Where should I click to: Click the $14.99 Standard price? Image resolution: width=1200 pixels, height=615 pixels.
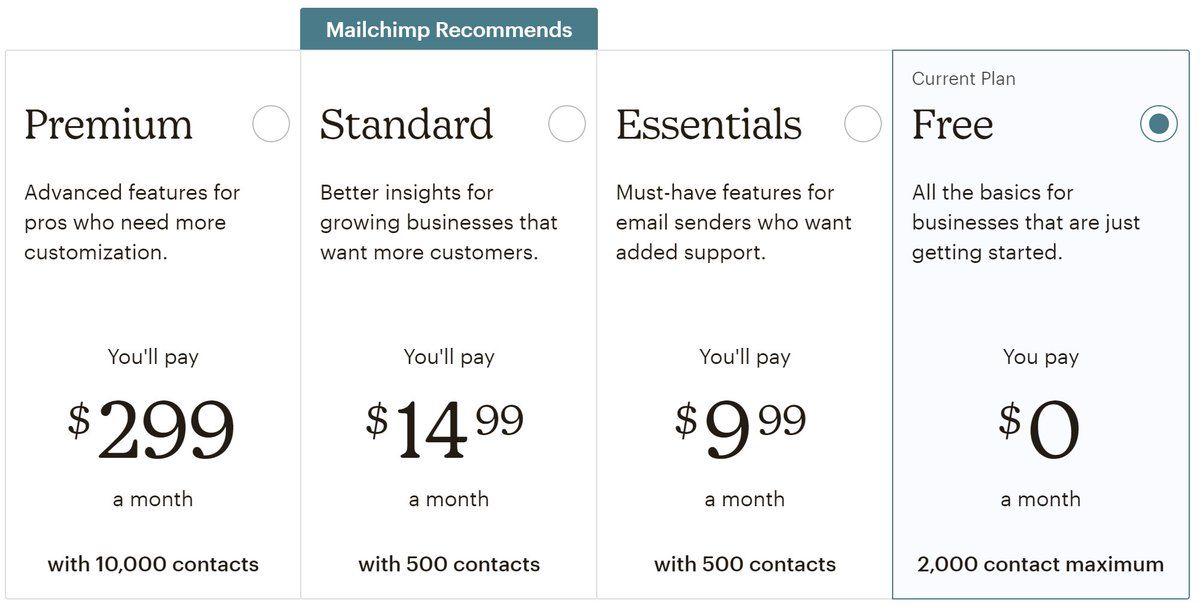(445, 431)
